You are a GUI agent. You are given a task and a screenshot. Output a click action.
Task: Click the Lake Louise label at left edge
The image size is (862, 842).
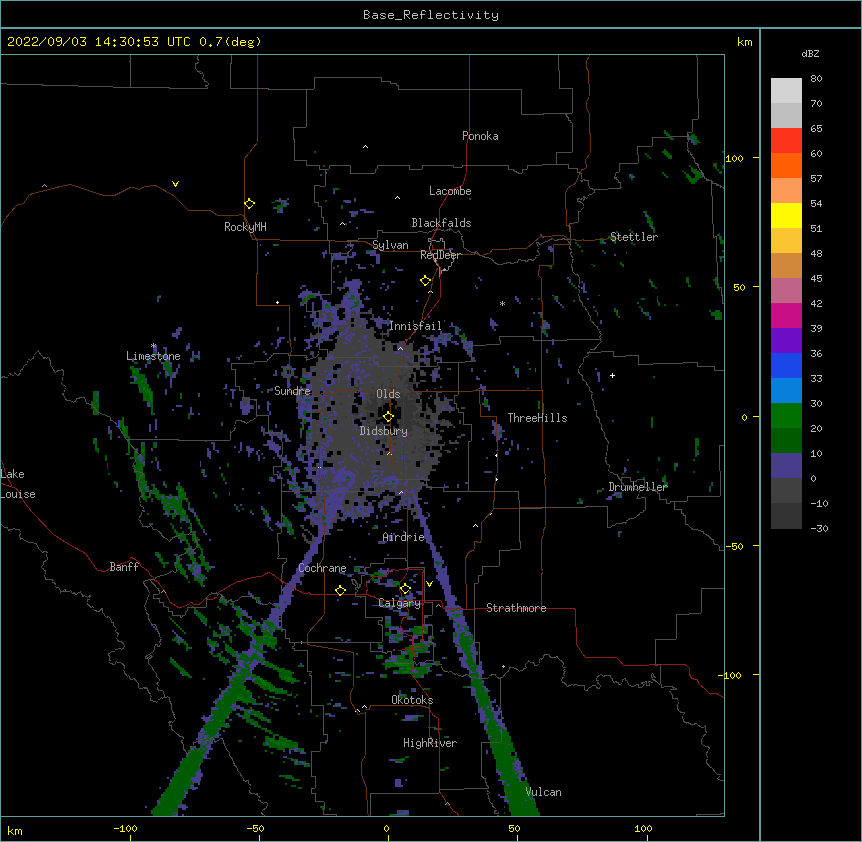point(18,484)
